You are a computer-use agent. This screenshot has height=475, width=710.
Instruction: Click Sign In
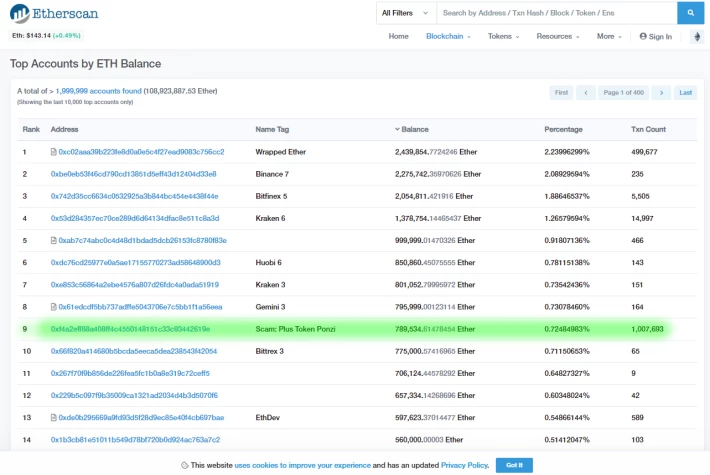656,37
